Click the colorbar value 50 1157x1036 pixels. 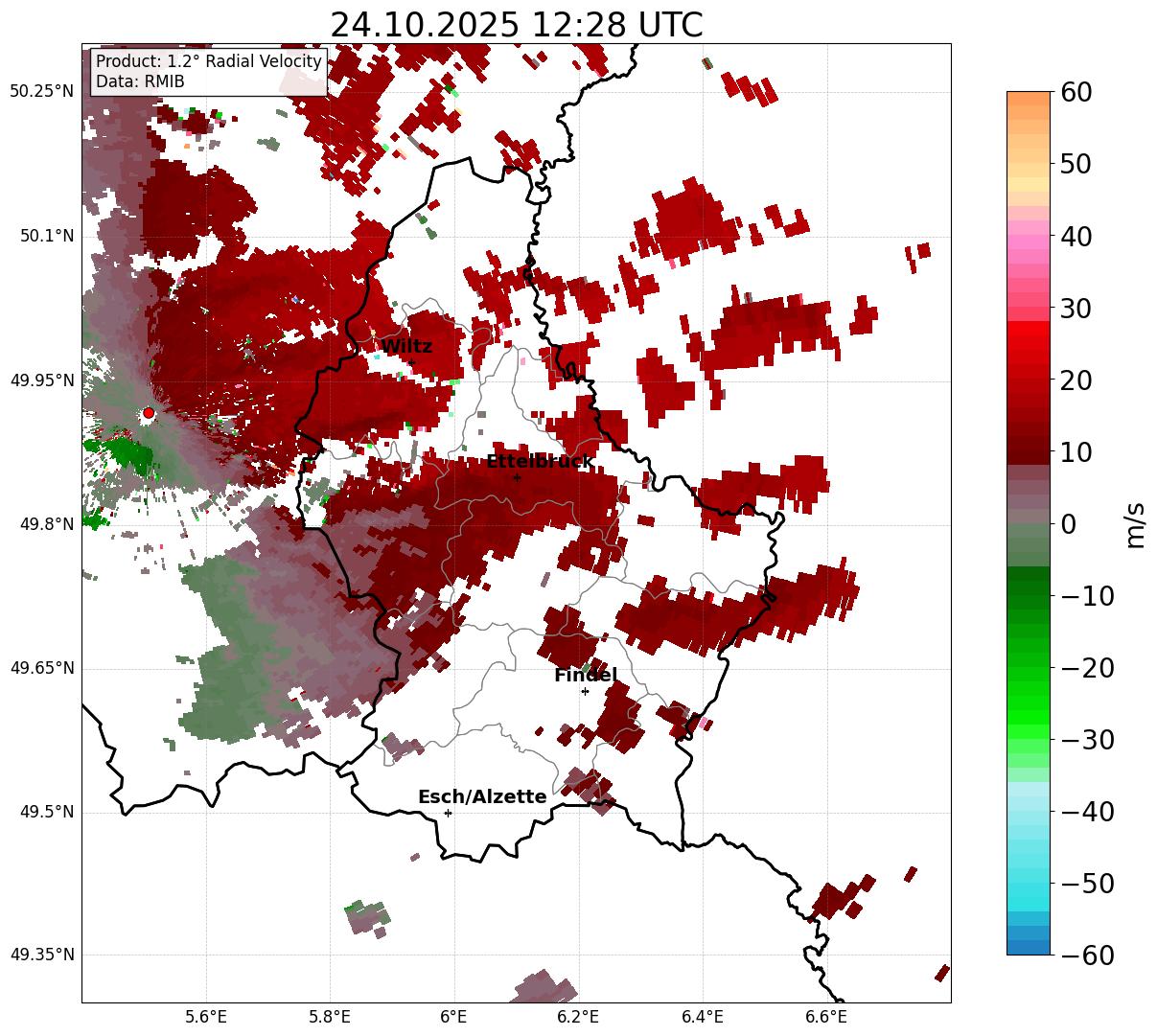[x=1075, y=164]
